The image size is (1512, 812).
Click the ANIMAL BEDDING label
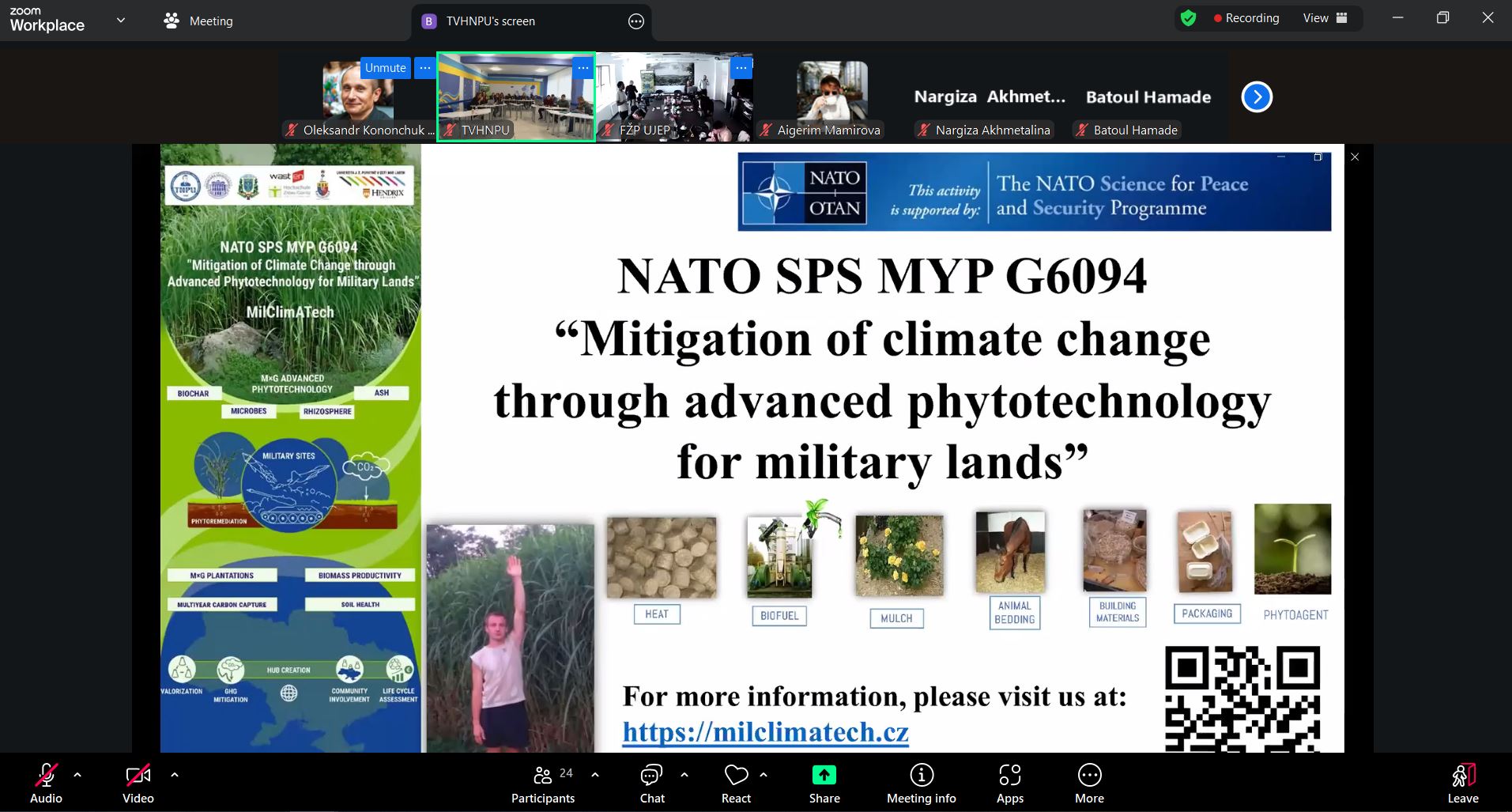tap(1015, 613)
